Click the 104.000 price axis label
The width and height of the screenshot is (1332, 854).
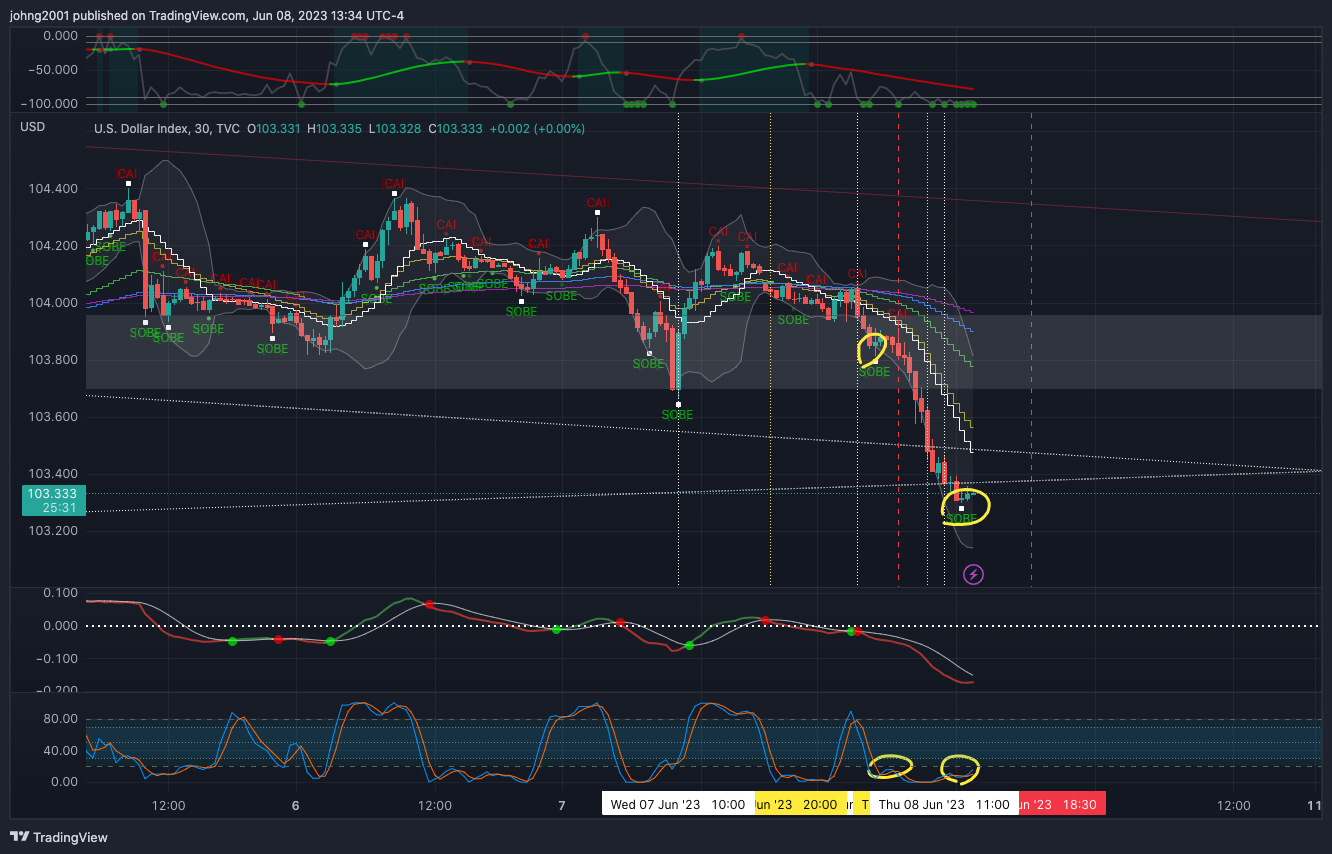(x=54, y=303)
